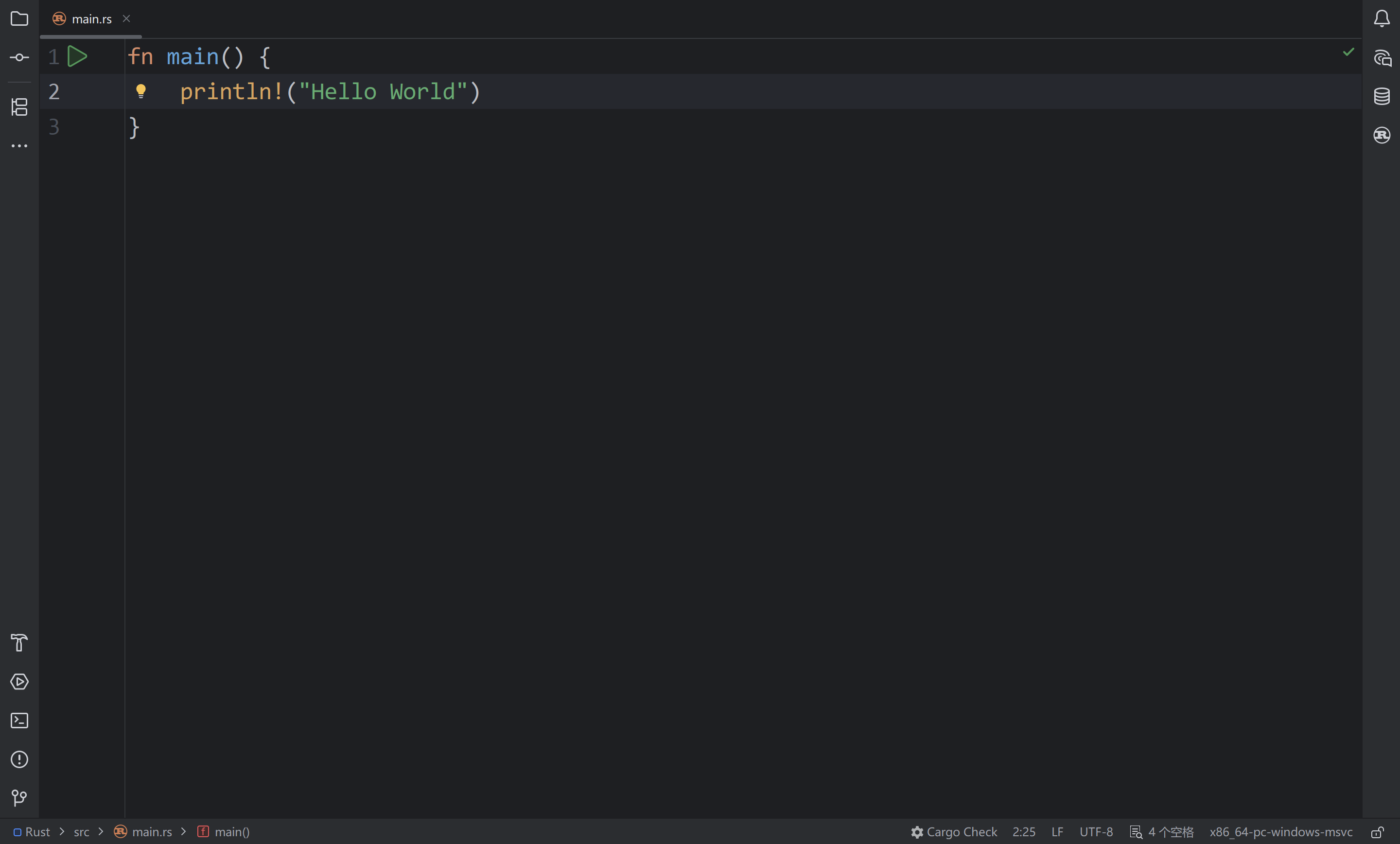1400x844 pixels.
Task: Open the Database tool window
Action: point(1382,96)
